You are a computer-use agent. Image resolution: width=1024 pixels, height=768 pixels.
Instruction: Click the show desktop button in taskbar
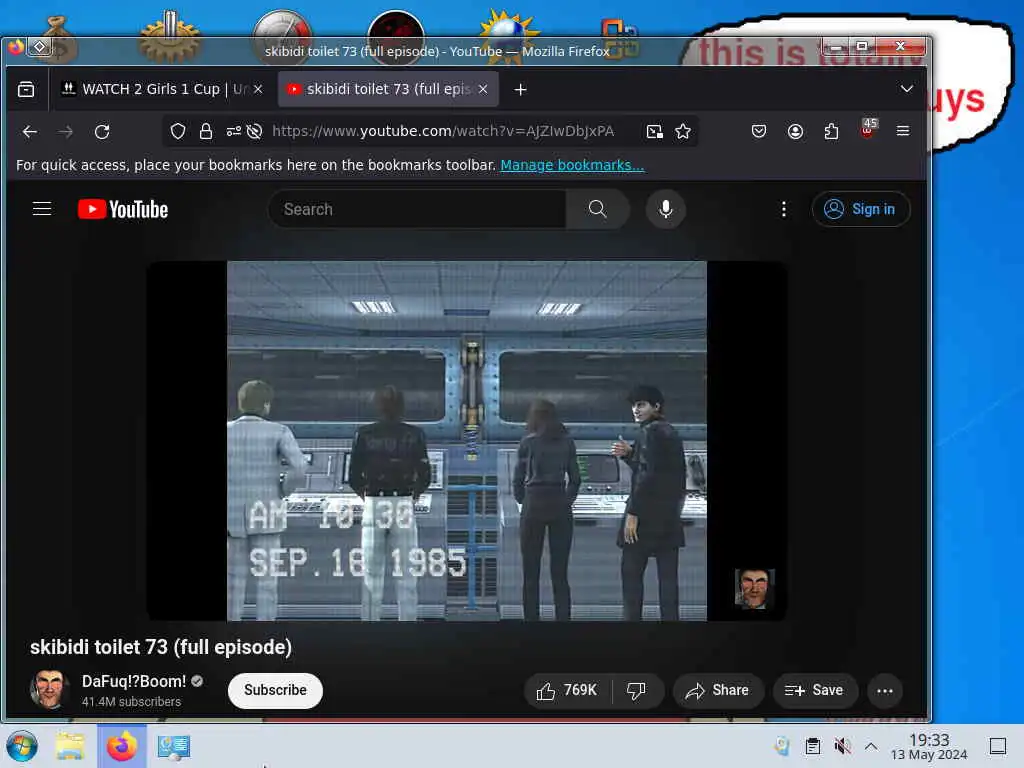(x=998, y=746)
